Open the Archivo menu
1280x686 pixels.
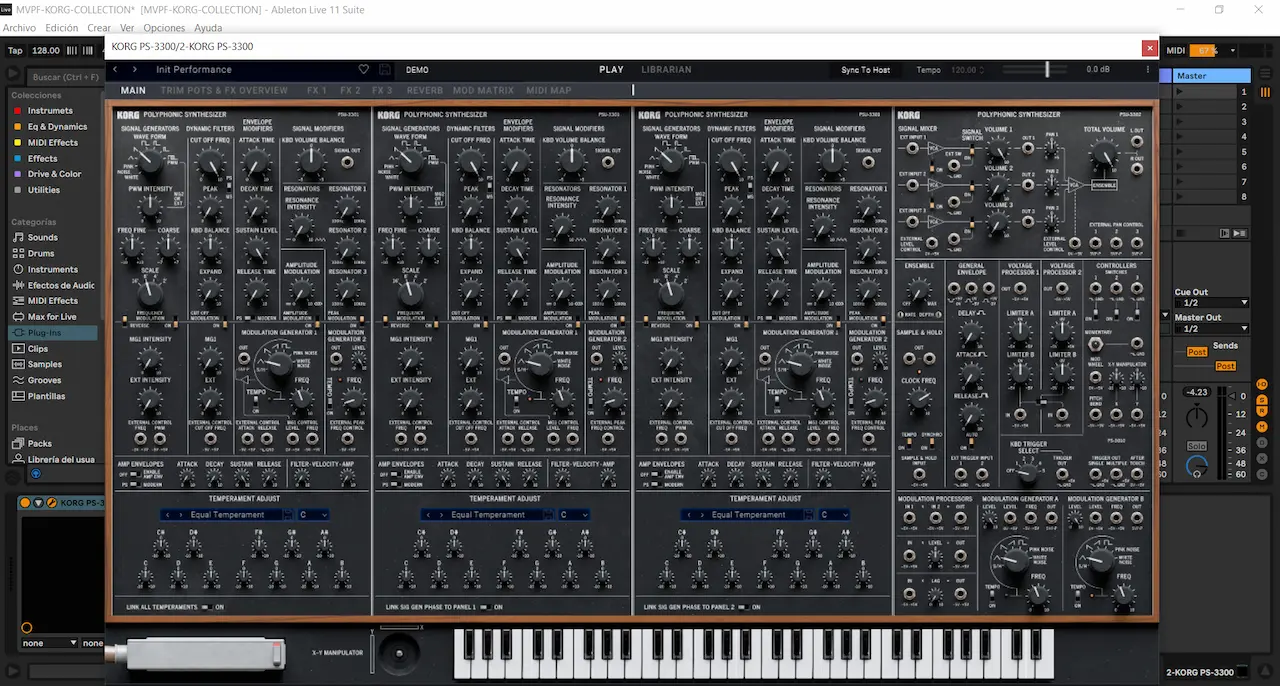click(x=20, y=28)
